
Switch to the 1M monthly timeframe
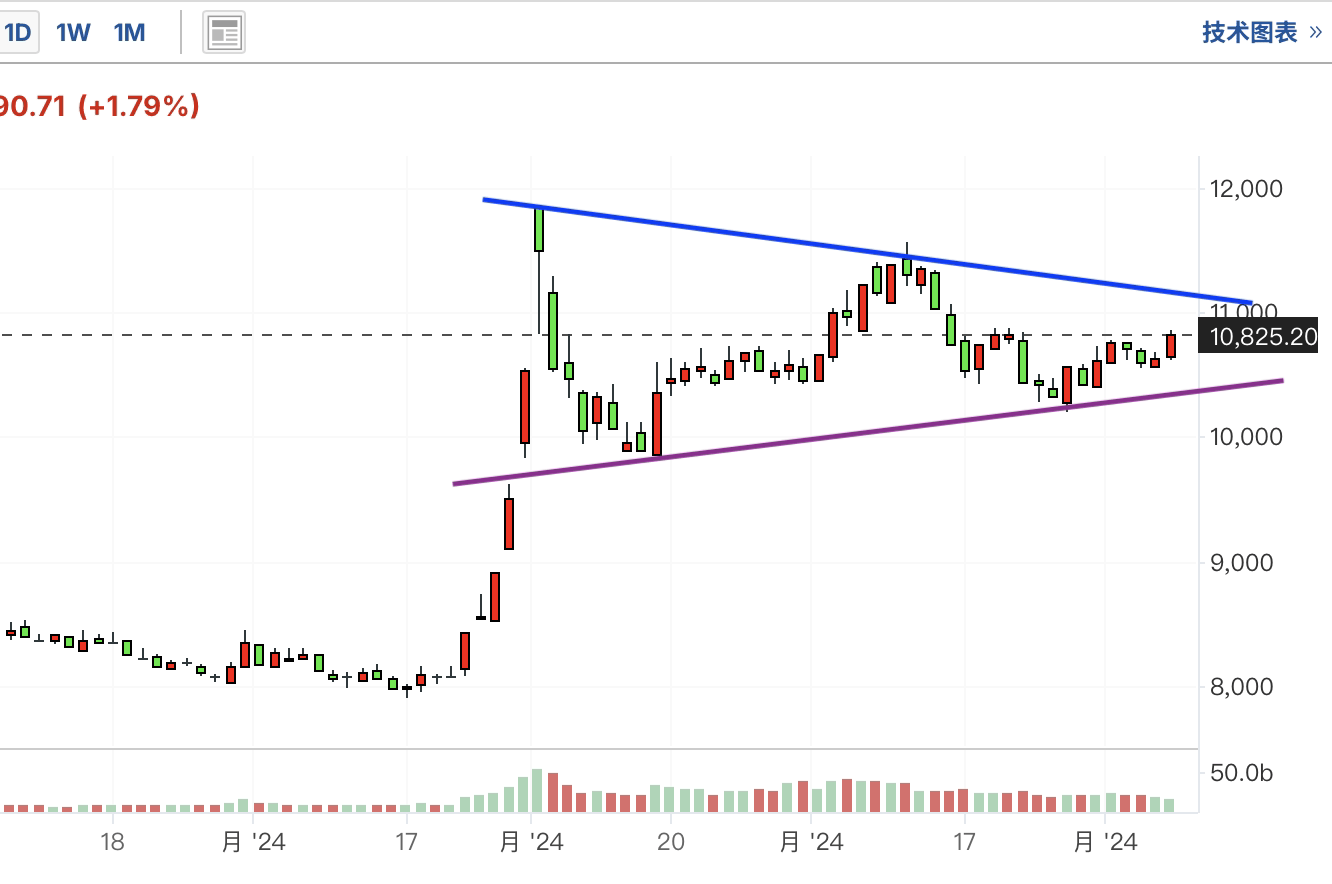(130, 33)
